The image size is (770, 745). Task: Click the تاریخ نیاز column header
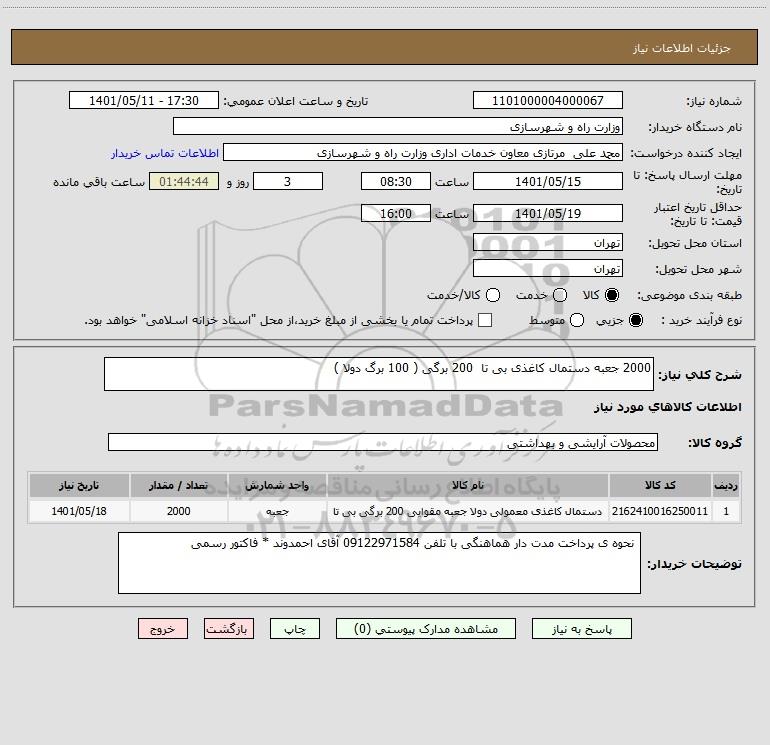(79, 485)
